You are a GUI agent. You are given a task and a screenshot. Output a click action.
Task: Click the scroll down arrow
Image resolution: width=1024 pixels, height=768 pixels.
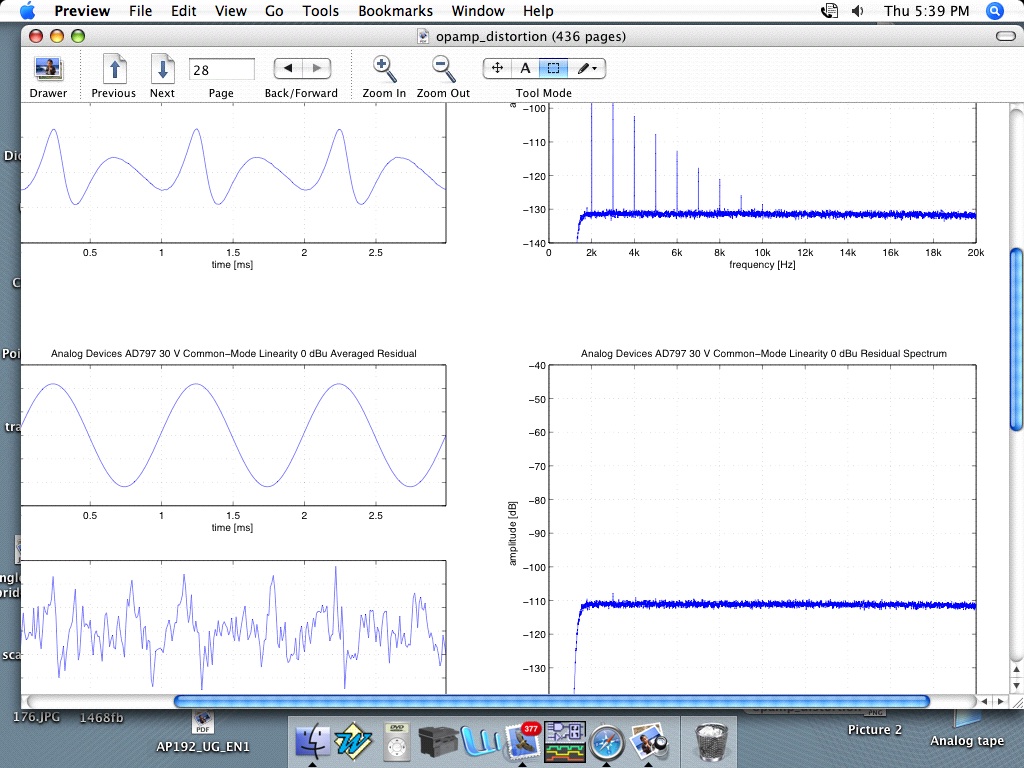pyautogui.click(x=1016, y=685)
